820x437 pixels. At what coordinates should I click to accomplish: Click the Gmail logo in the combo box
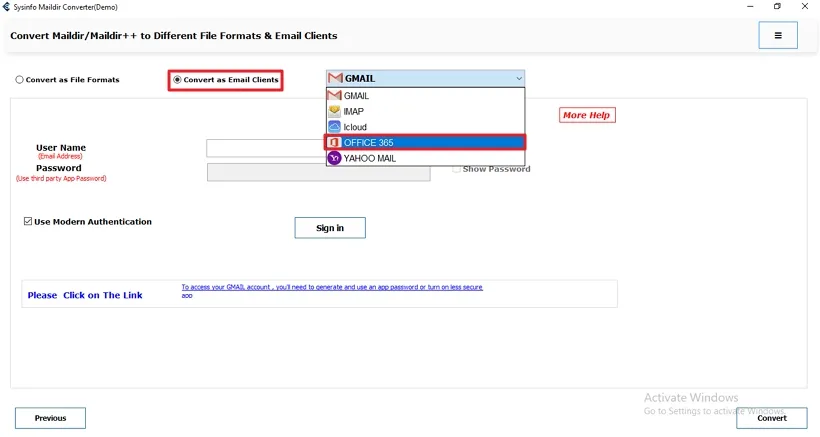point(335,78)
